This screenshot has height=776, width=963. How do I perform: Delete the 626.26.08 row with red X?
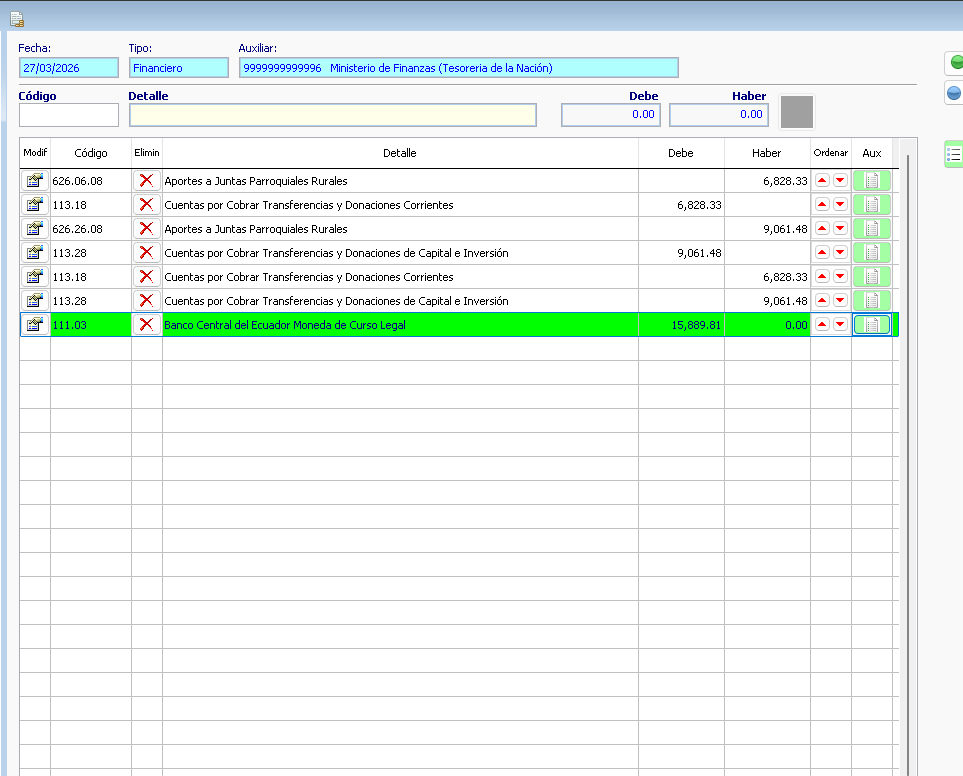coord(146,229)
